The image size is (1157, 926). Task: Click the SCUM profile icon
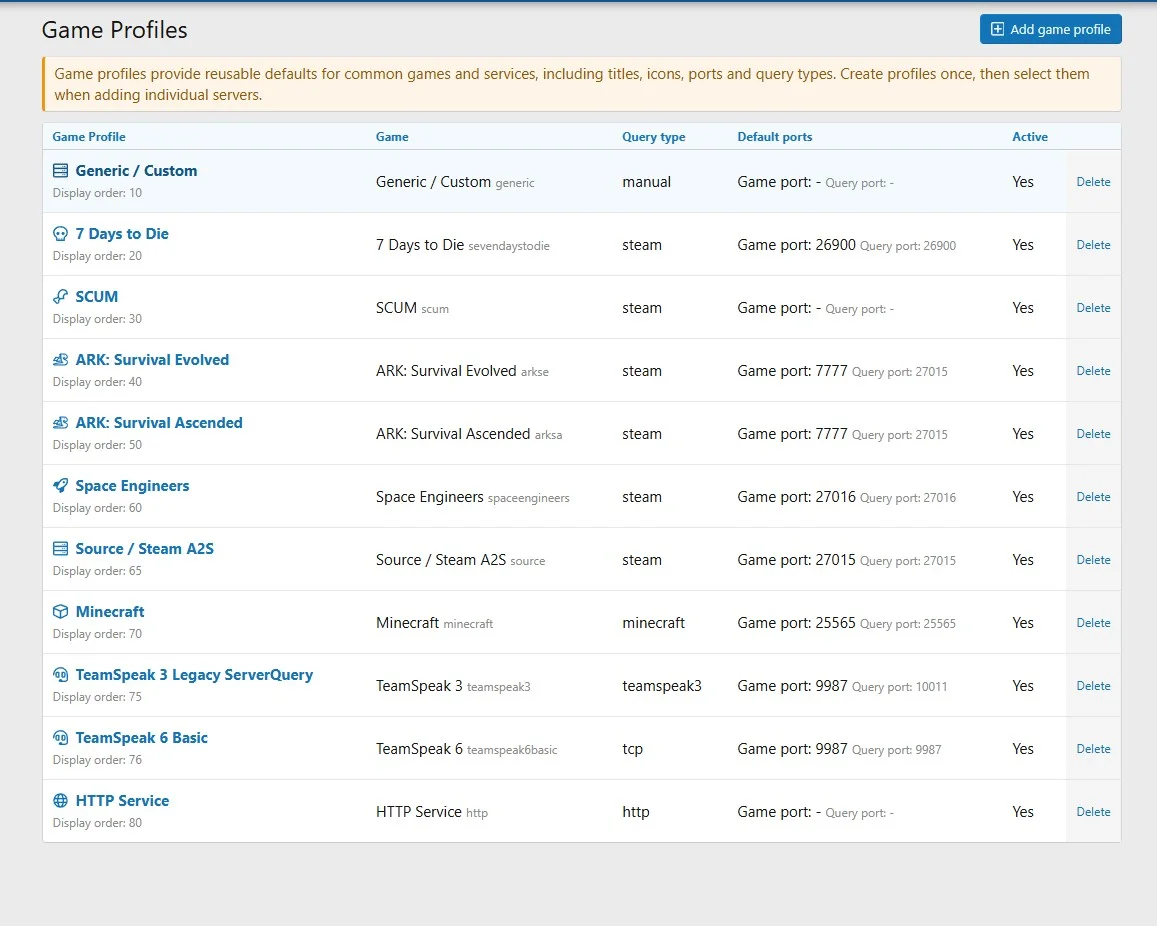click(61, 297)
